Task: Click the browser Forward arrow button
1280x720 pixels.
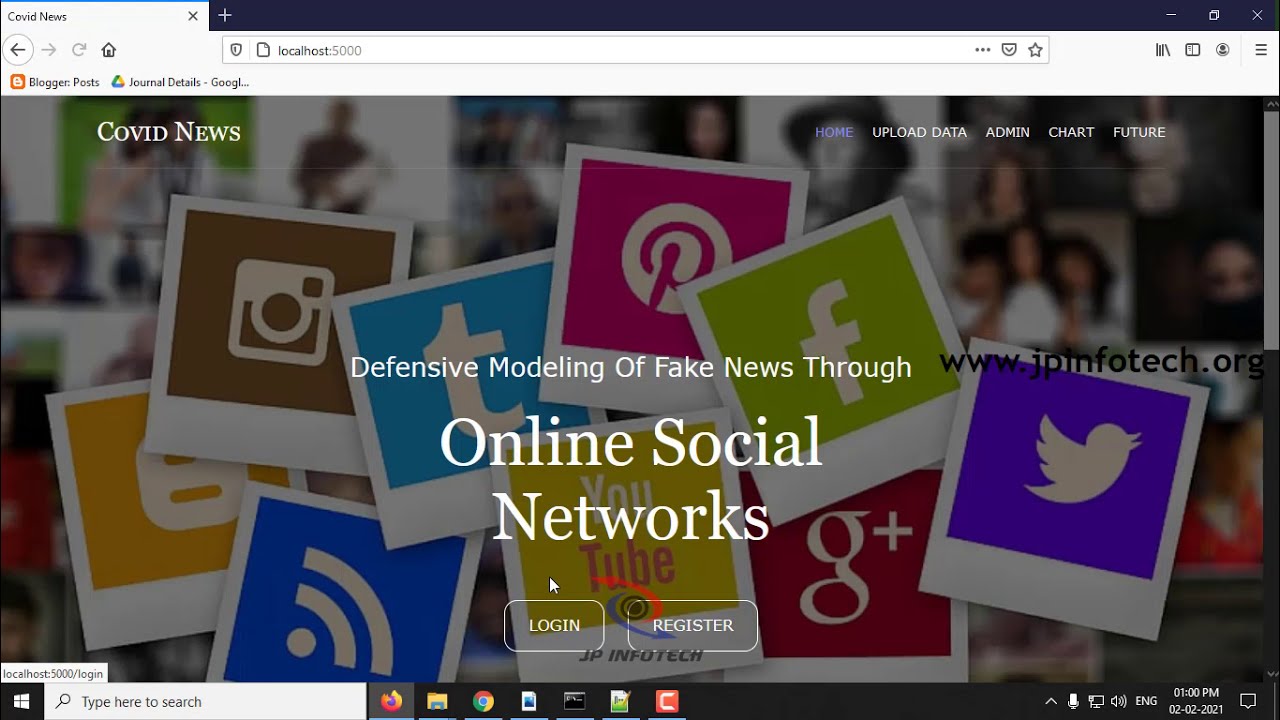Action: click(49, 50)
